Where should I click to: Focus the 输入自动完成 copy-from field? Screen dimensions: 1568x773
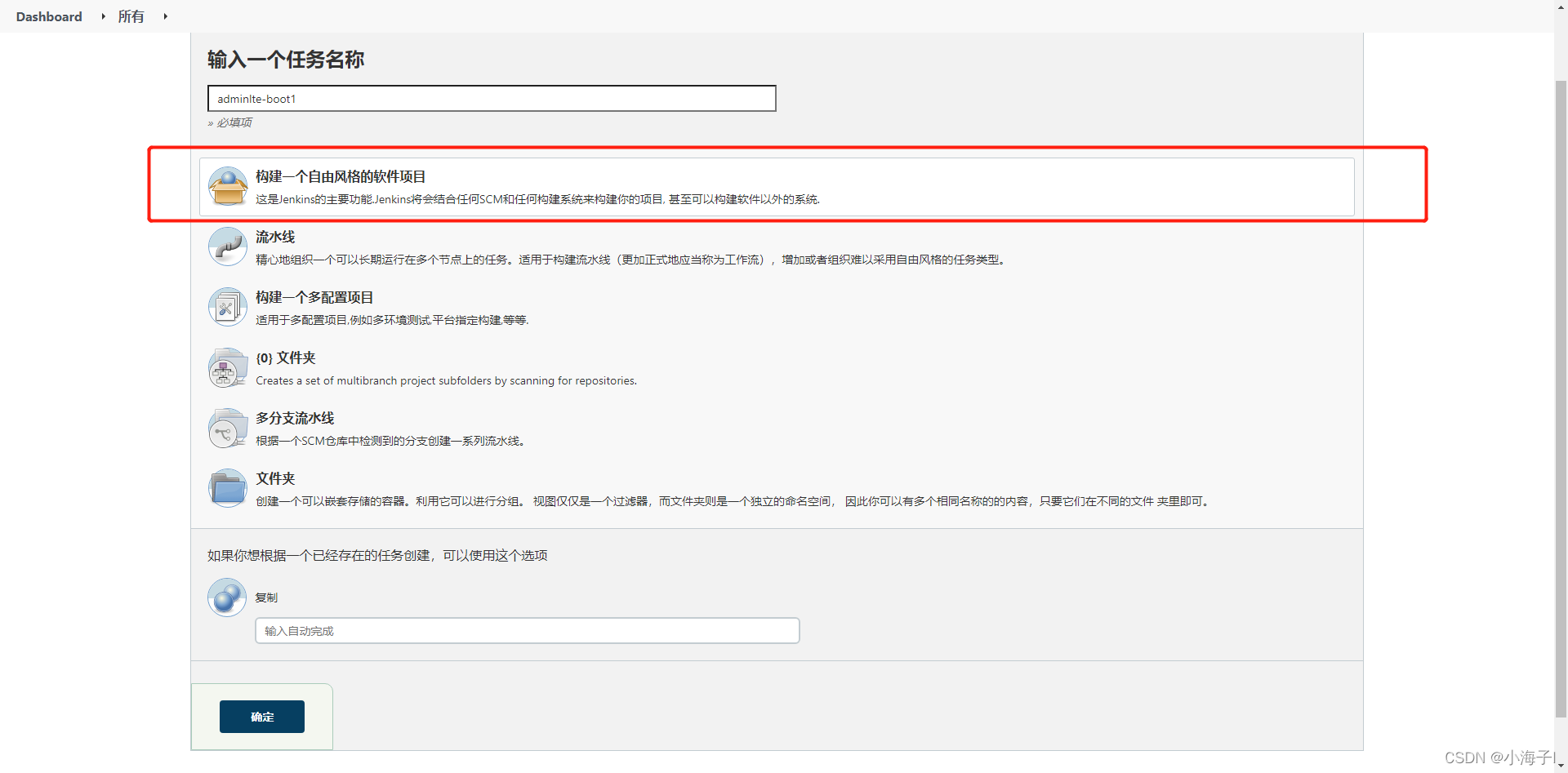pyautogui.click(x=528, y=631)
